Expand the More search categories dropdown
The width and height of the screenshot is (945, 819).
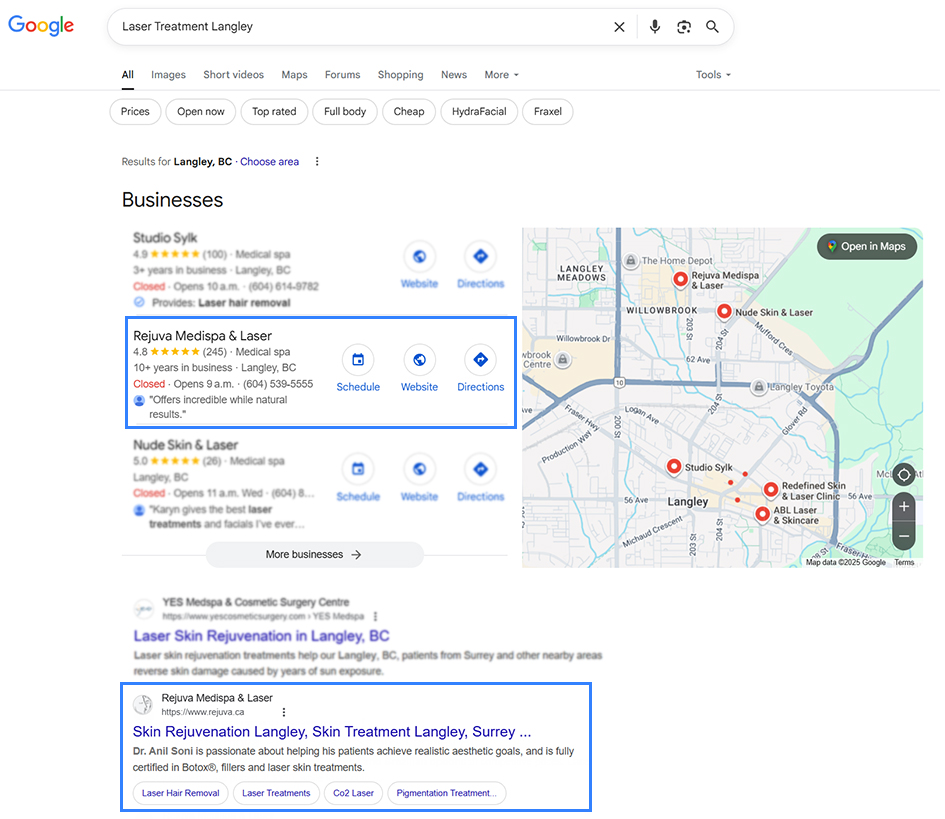click(x=501, y=75)
